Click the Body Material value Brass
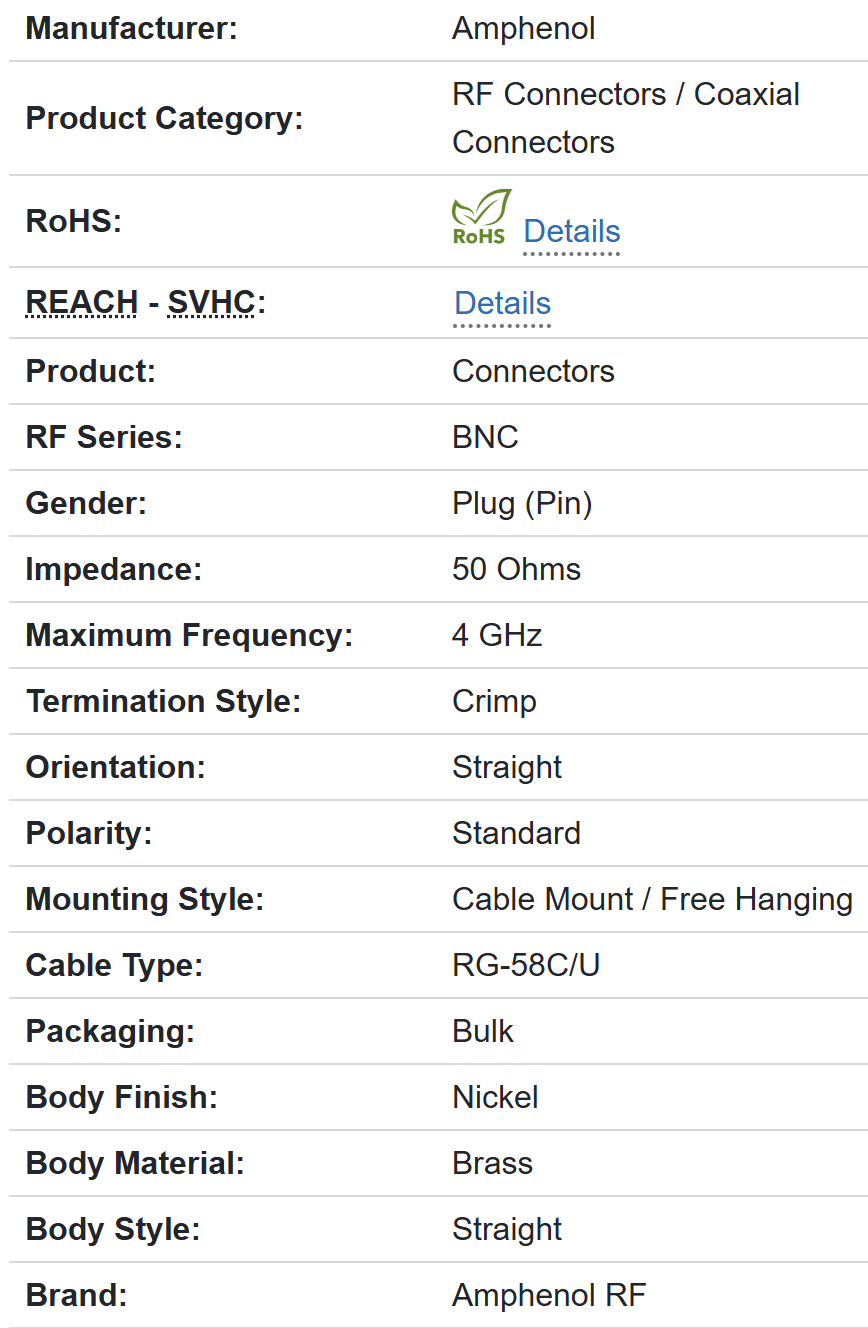 pyautogui.click(x=492, y=1163)
